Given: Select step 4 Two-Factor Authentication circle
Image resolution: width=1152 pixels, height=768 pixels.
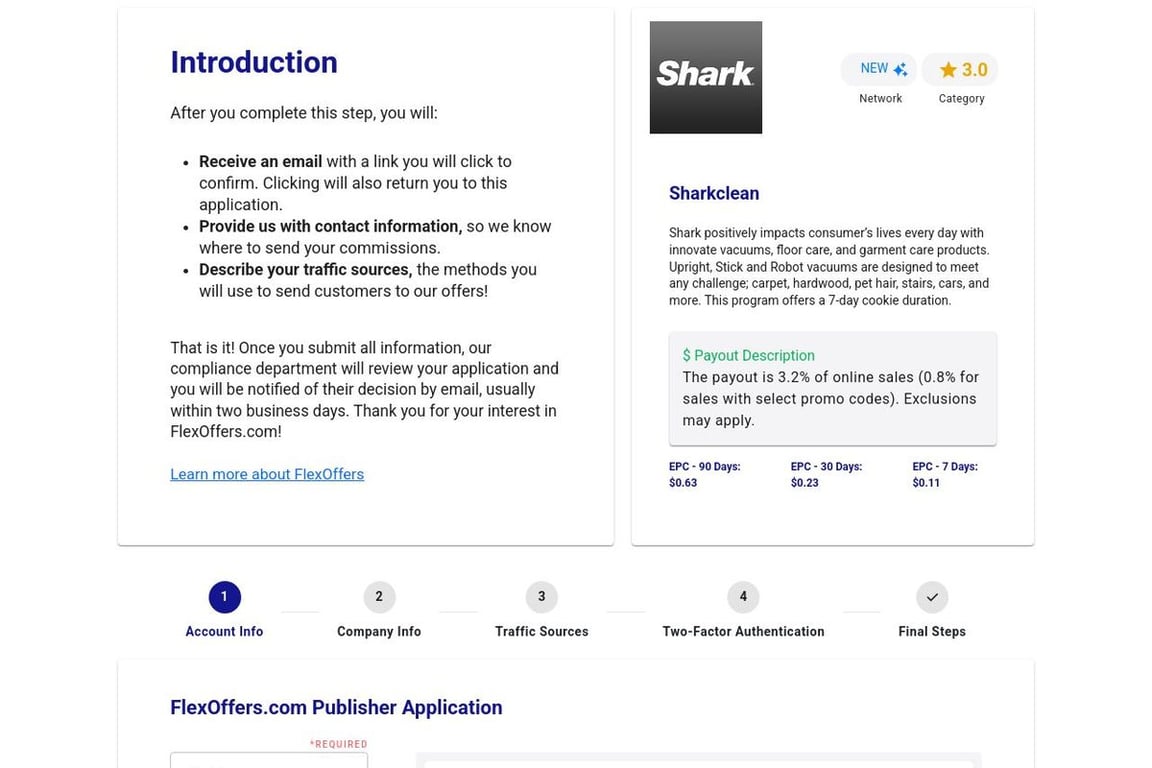Looking at the screenshot, I should [x=743, y=597].
